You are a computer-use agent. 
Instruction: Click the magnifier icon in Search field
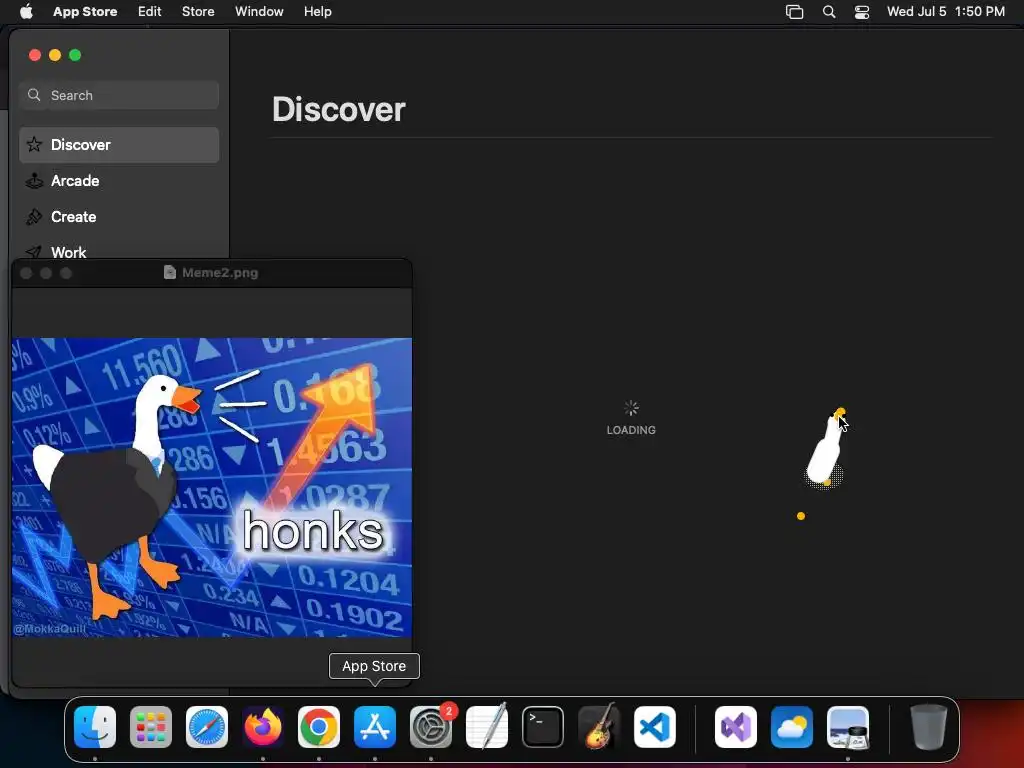[34, 95]
